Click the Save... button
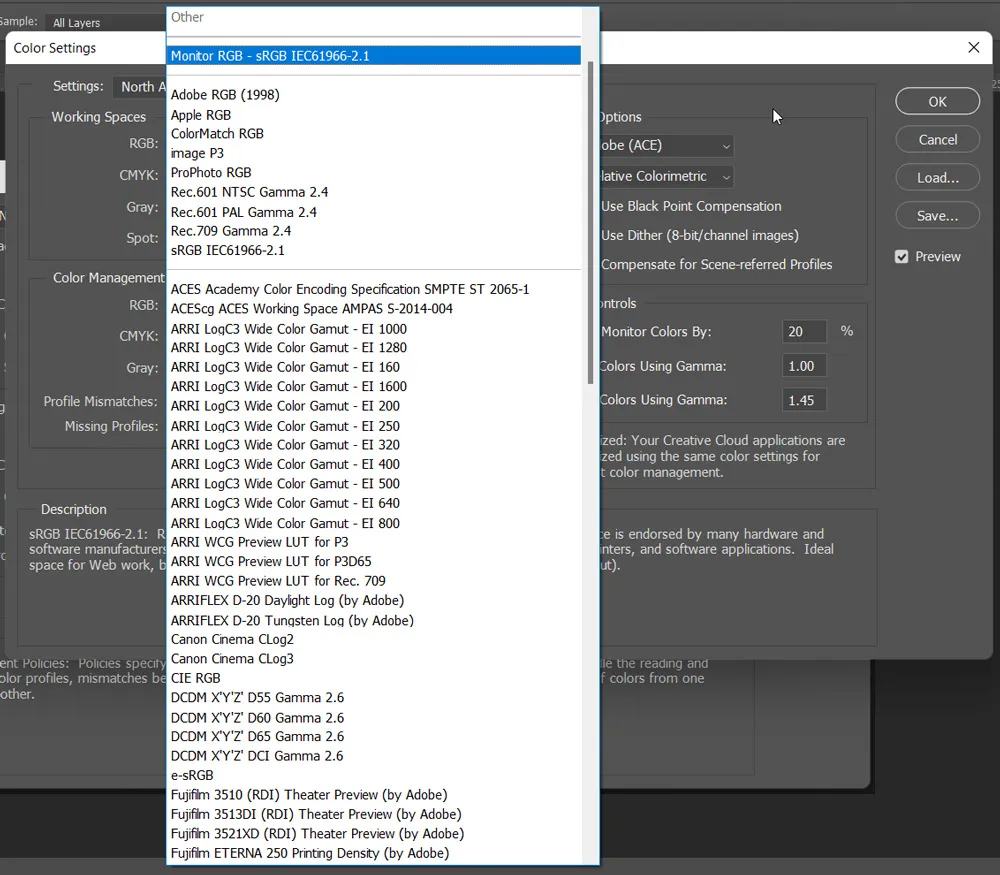 [x=937, y=215]
